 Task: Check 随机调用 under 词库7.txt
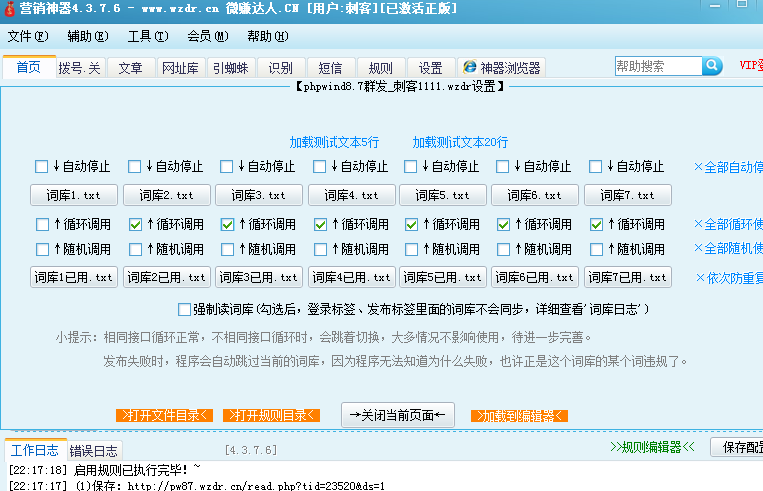pyautogui.click(x=597, y=250)
